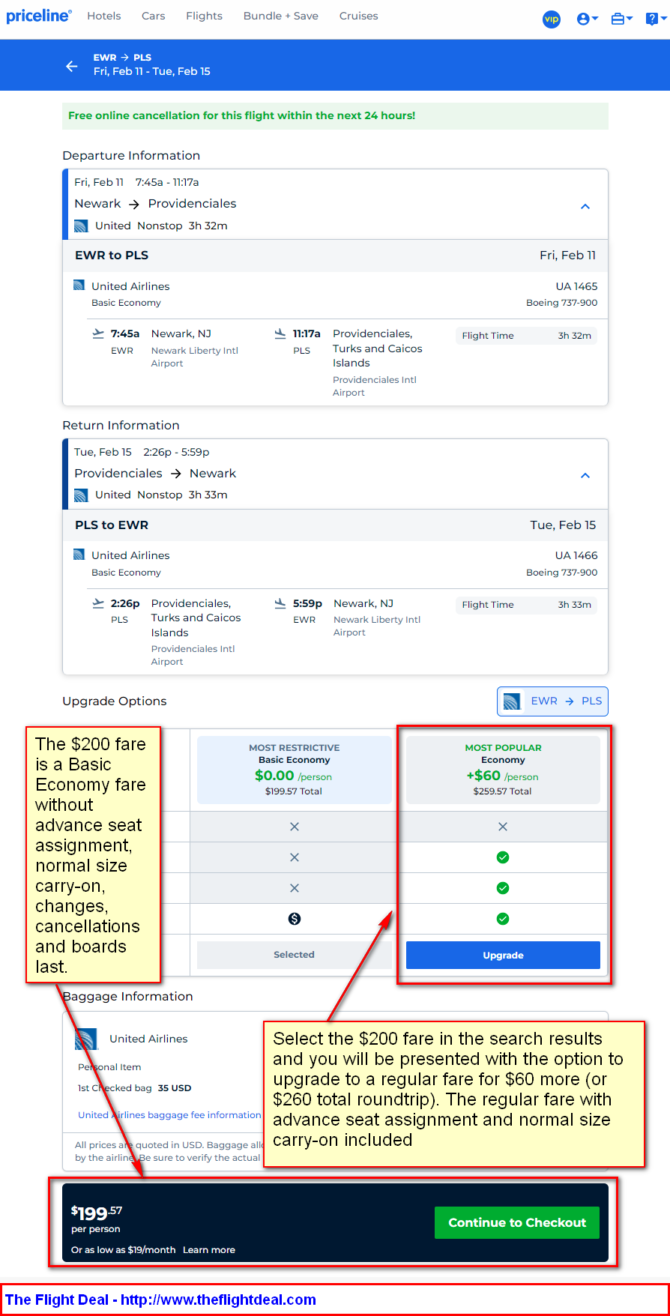Click the first green check under Economy
This screenshot has width=670, height=1316.
(x=503, y=858)
